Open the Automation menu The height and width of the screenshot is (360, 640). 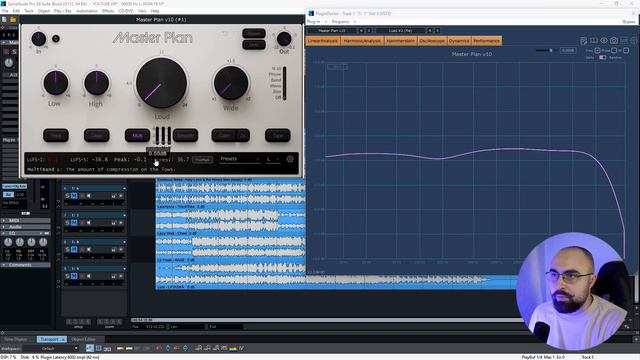coord(87,11)
